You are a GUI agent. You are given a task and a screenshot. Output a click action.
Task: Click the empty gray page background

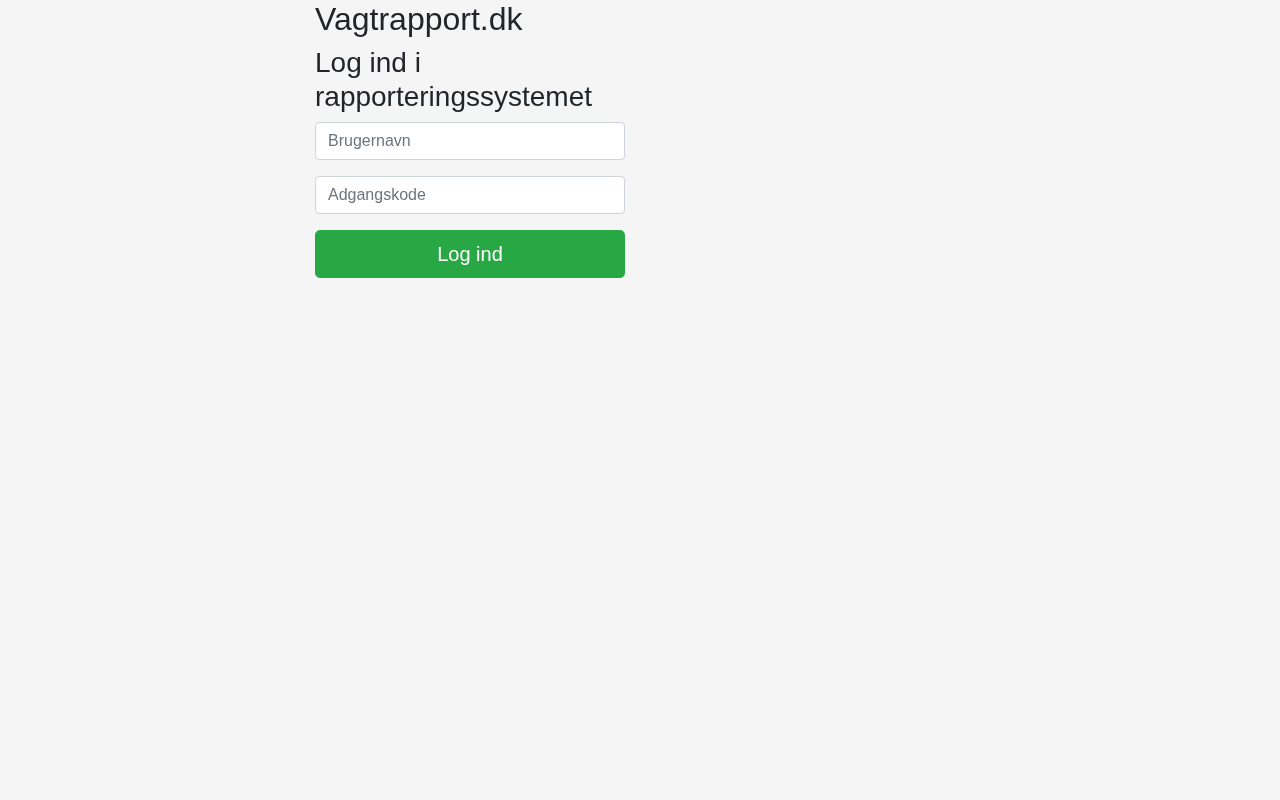[900, 500]
